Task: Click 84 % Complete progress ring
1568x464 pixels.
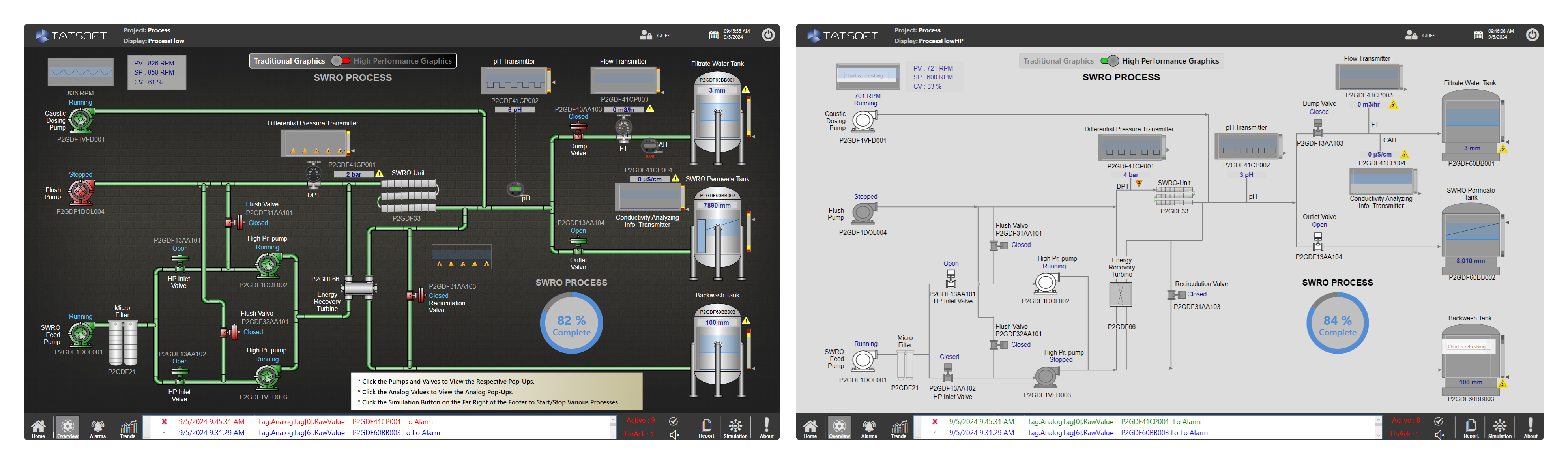Action: click(x=1337, y=323)
